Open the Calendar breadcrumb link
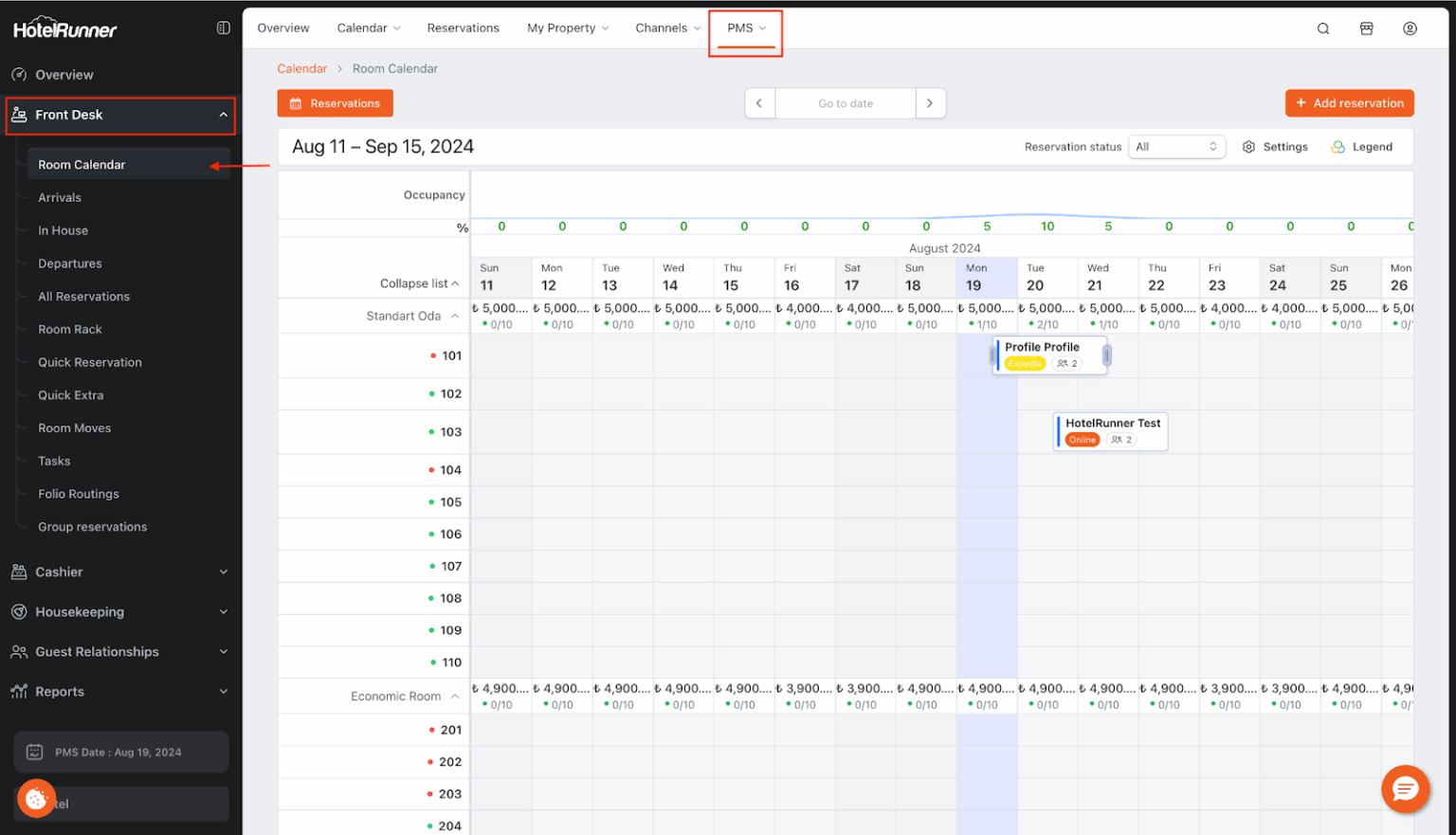The height and width of the screenshot is (835, 1456). [301, 68]
